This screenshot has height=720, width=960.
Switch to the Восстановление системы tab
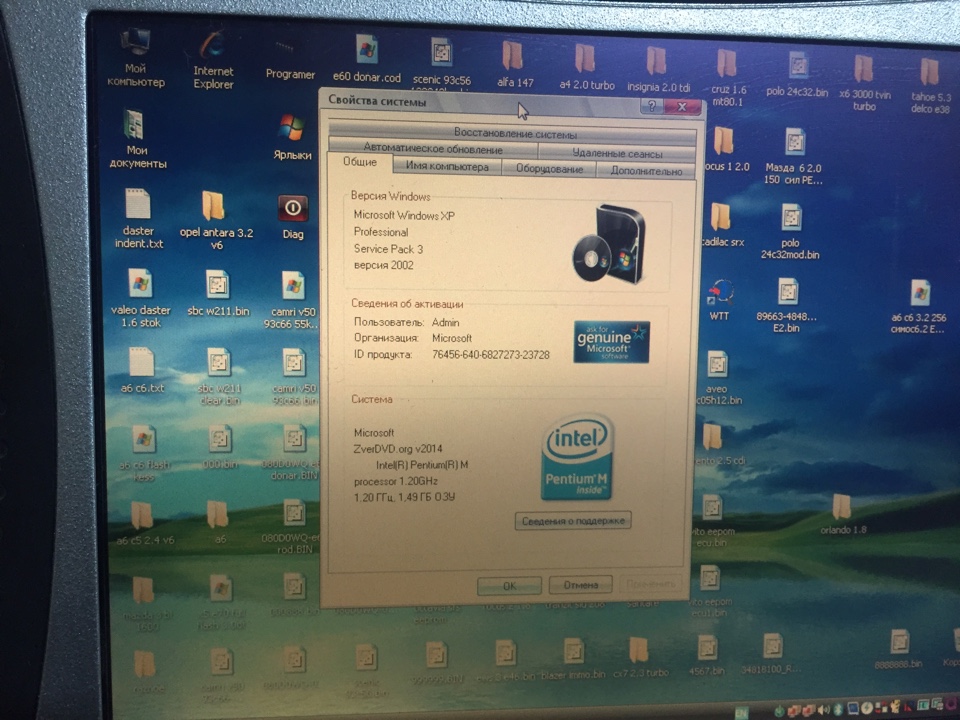click(513, 132)
